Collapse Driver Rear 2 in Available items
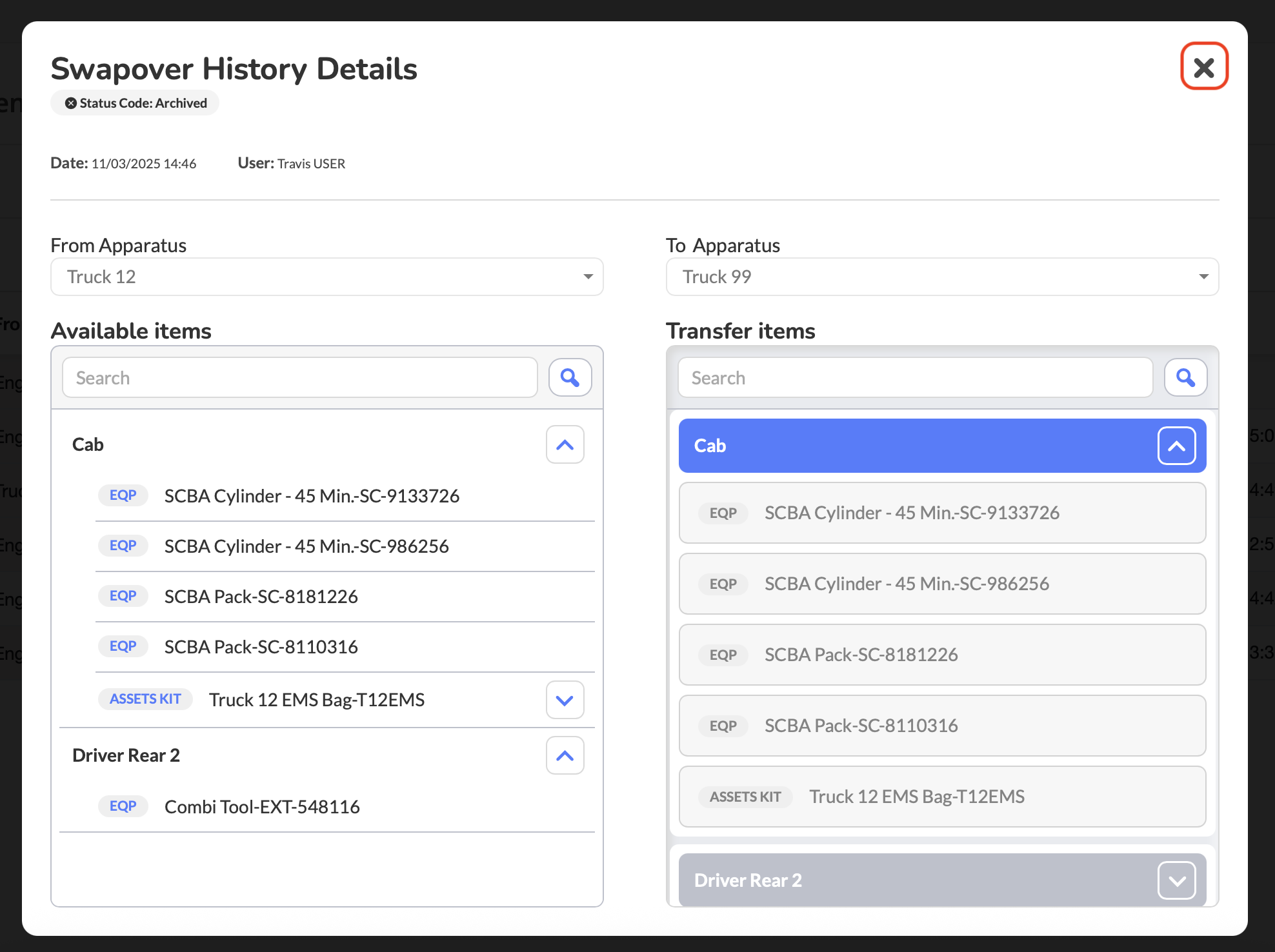The width and height of the screenshot is (1275, 952). pyautogui.click(x=565, y=755)
